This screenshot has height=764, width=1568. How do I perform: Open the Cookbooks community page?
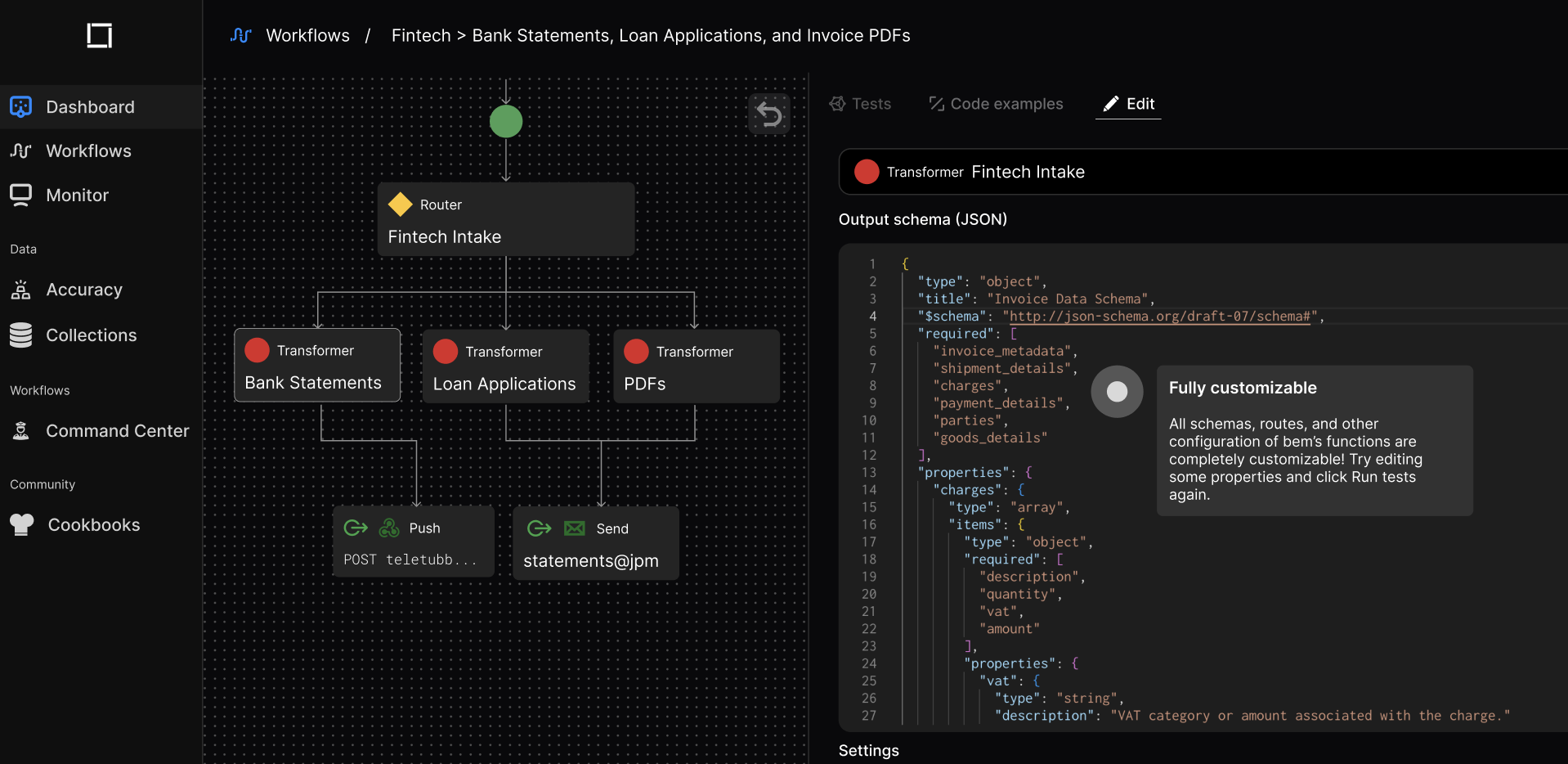pyautogui.click(x=101, y=524)
